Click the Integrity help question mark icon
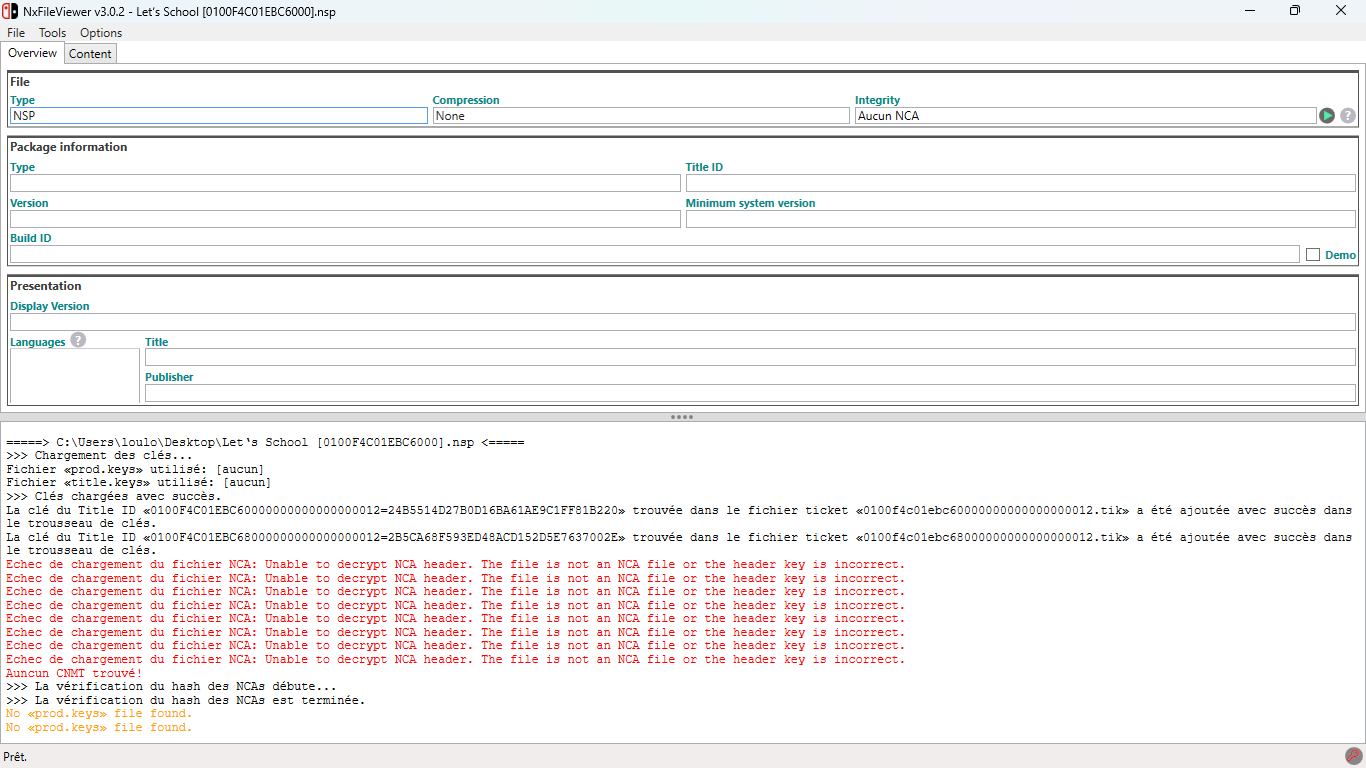 pos(1348,116)
